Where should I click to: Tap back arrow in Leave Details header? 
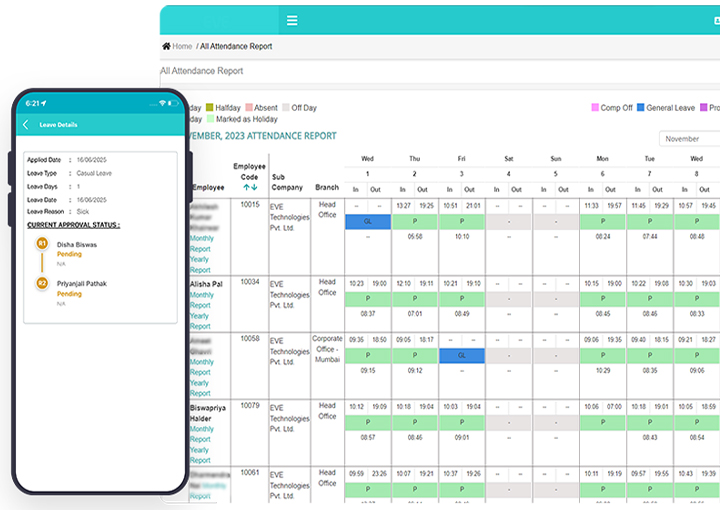26,124
